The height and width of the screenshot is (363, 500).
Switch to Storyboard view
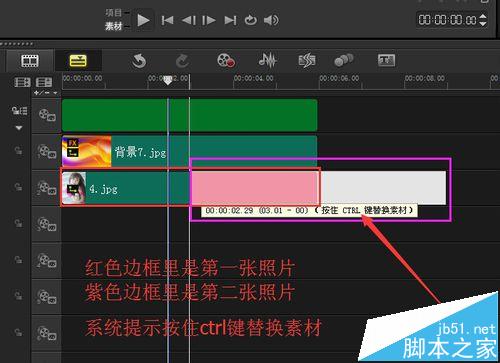[x=30, y=61]
